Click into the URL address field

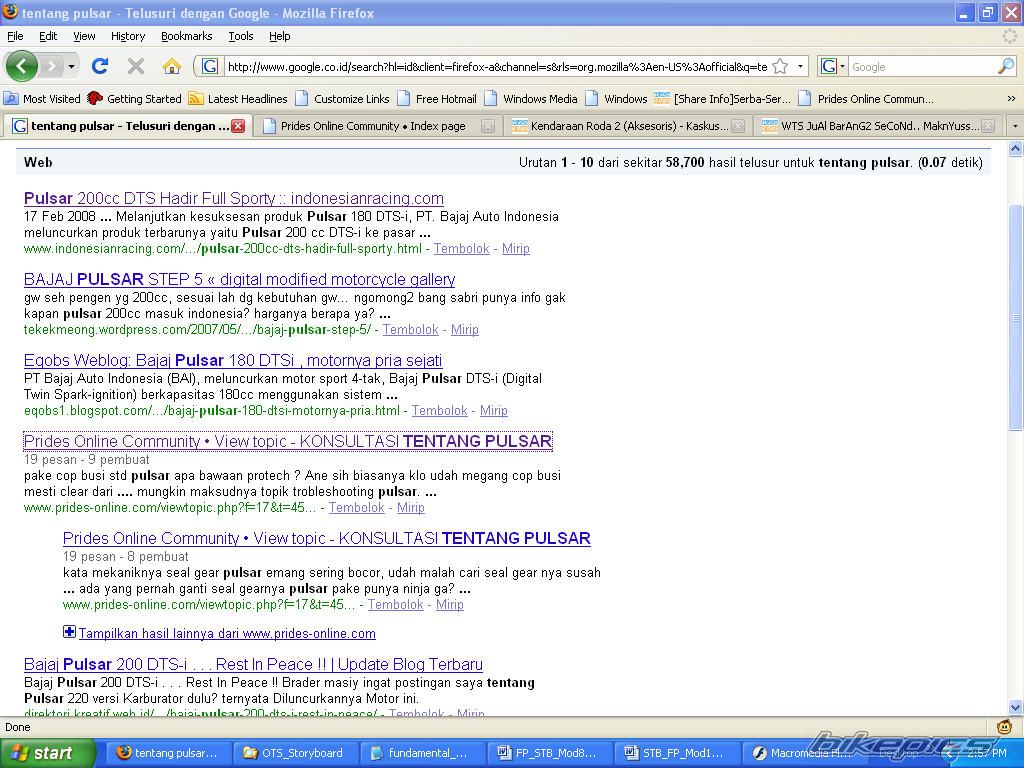click(x=497, y=67)
